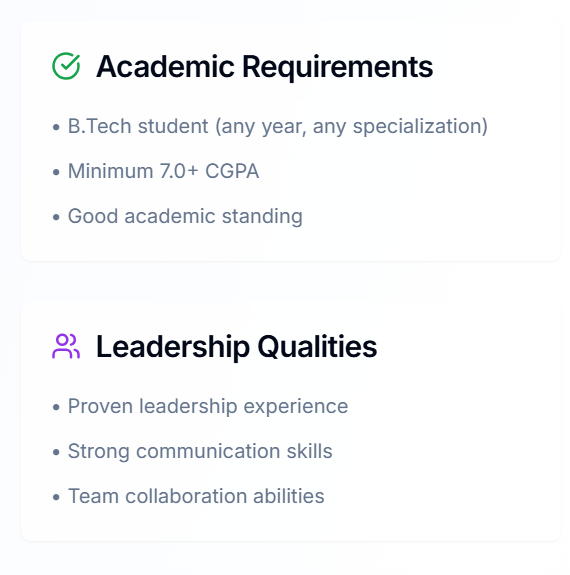Select the Leadership Qualities heading
Viewport: 570px width, 575px height.
tap(237, 347)
